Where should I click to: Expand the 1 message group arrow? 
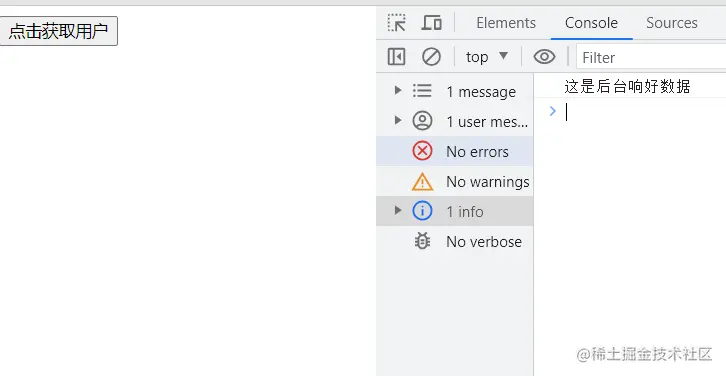coord(398,90)
